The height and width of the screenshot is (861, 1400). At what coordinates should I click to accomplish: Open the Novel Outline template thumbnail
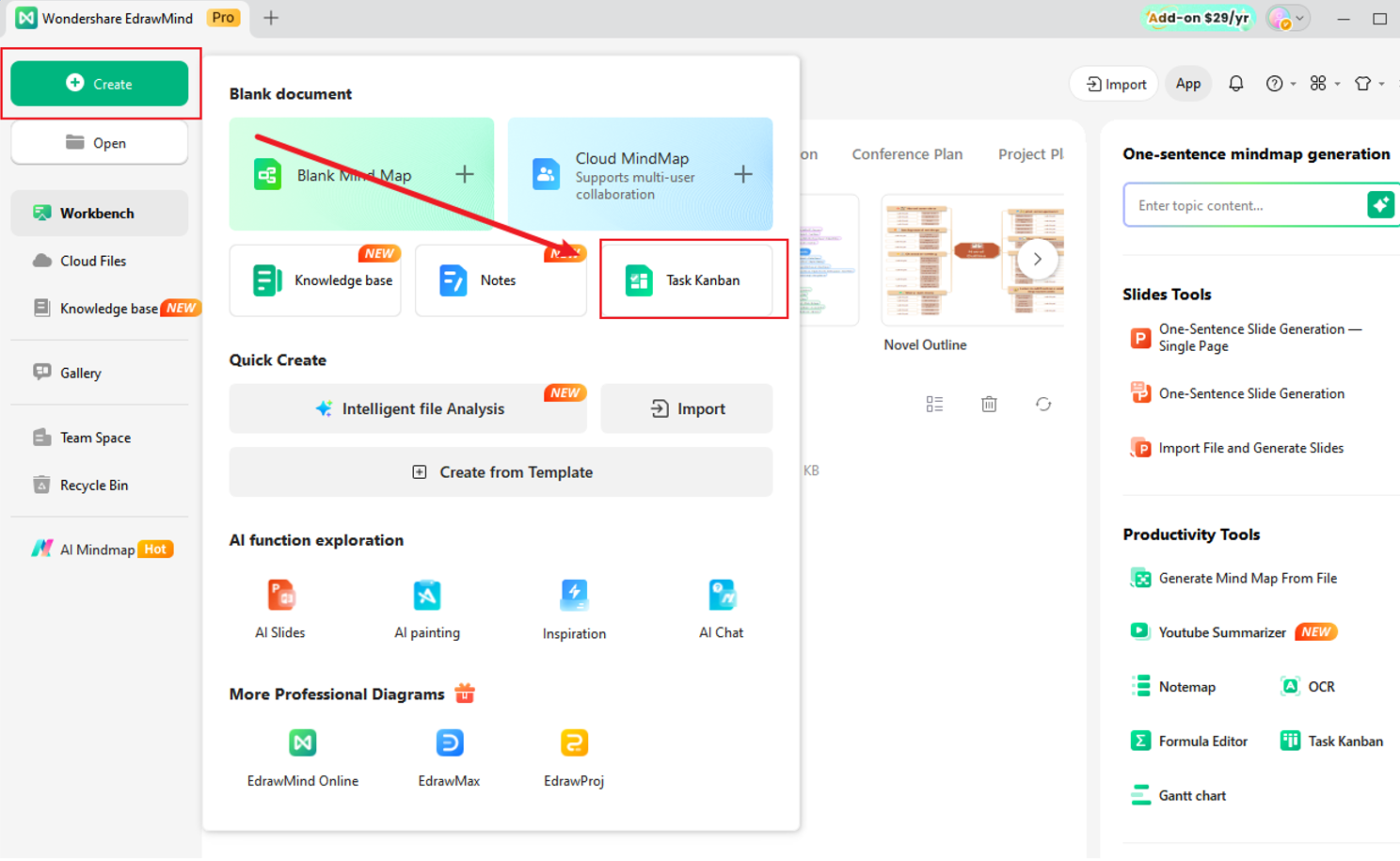pyautogui.click(x=972, y=261)
